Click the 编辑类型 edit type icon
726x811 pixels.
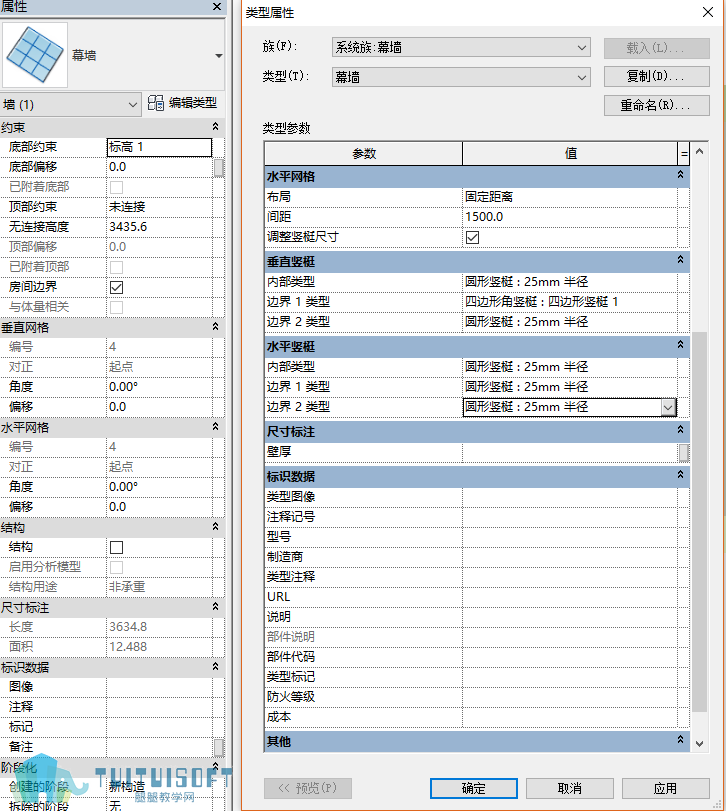coord(156,103)
